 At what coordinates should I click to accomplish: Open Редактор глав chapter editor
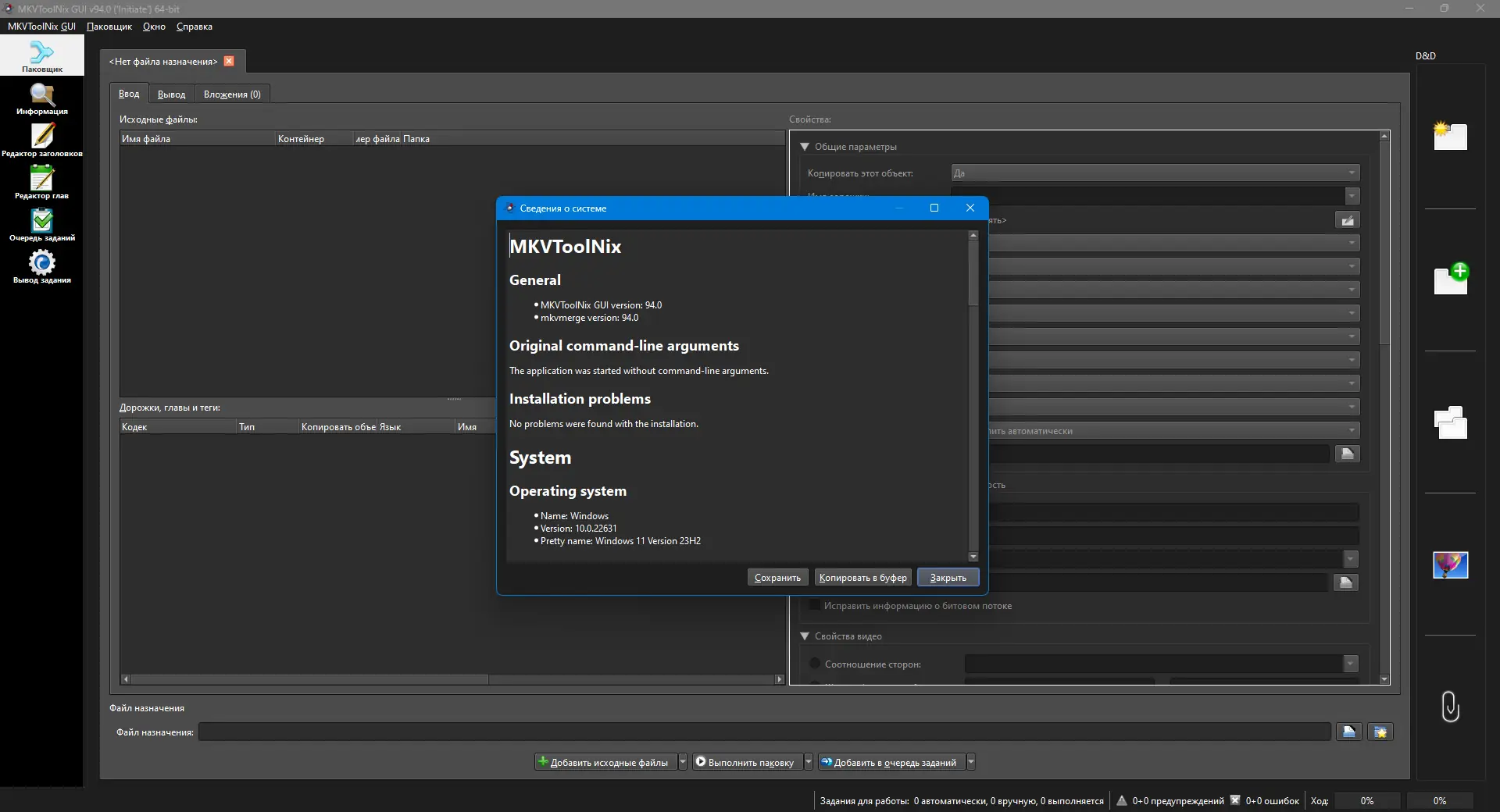tap(41, 183)
